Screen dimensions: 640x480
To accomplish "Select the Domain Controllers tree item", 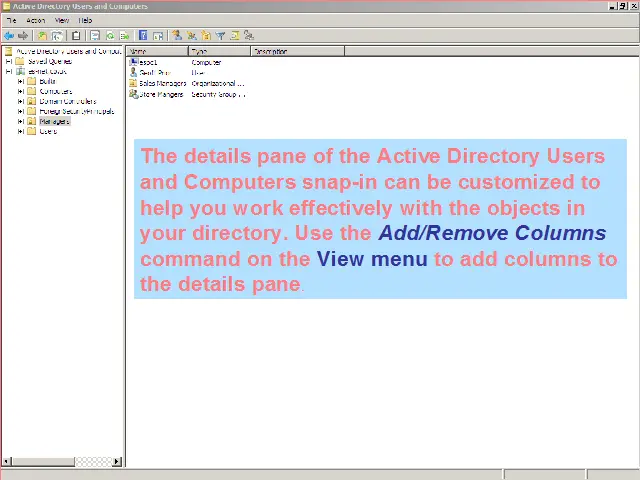I will [68, 101].
